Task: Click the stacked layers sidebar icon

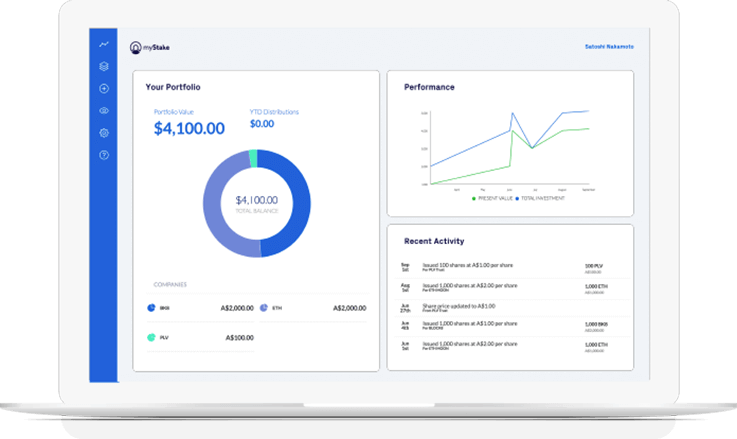Action: point(104,67)
